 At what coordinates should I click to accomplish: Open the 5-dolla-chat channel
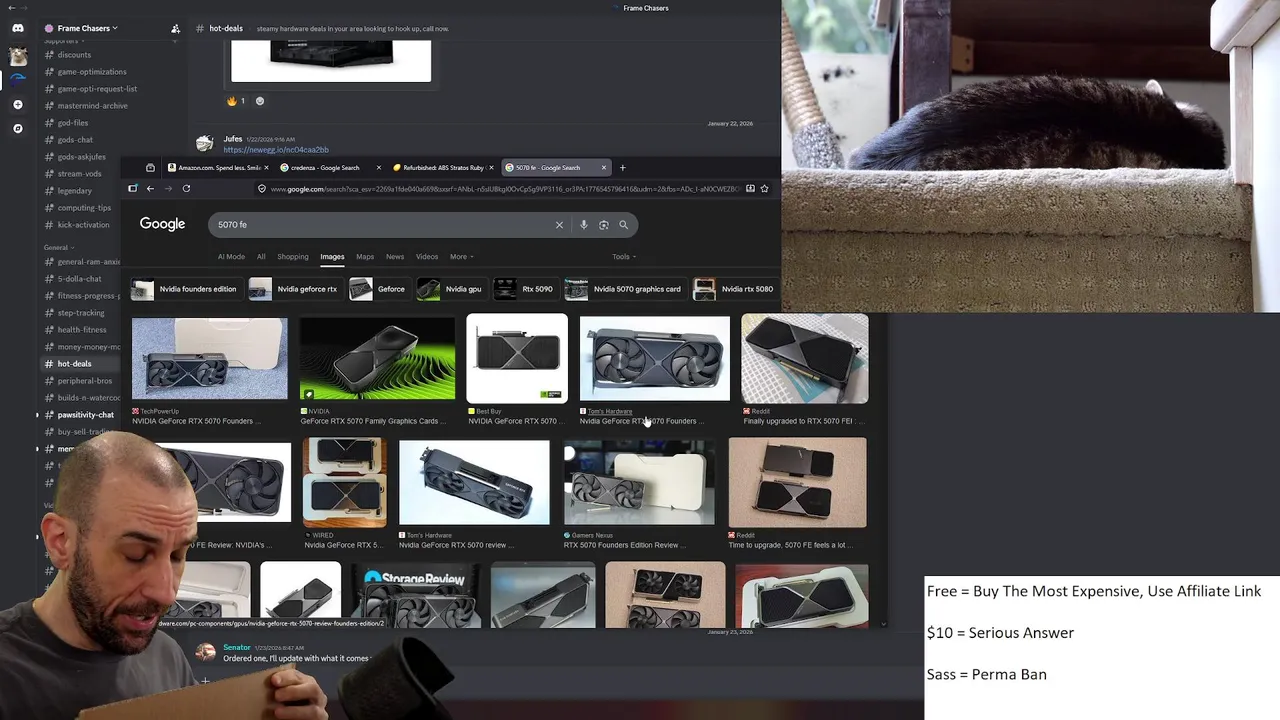tap(79, 279)
